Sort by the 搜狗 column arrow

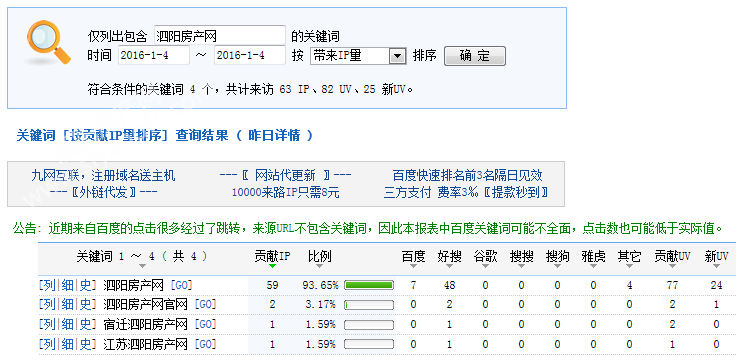point(557,266)
